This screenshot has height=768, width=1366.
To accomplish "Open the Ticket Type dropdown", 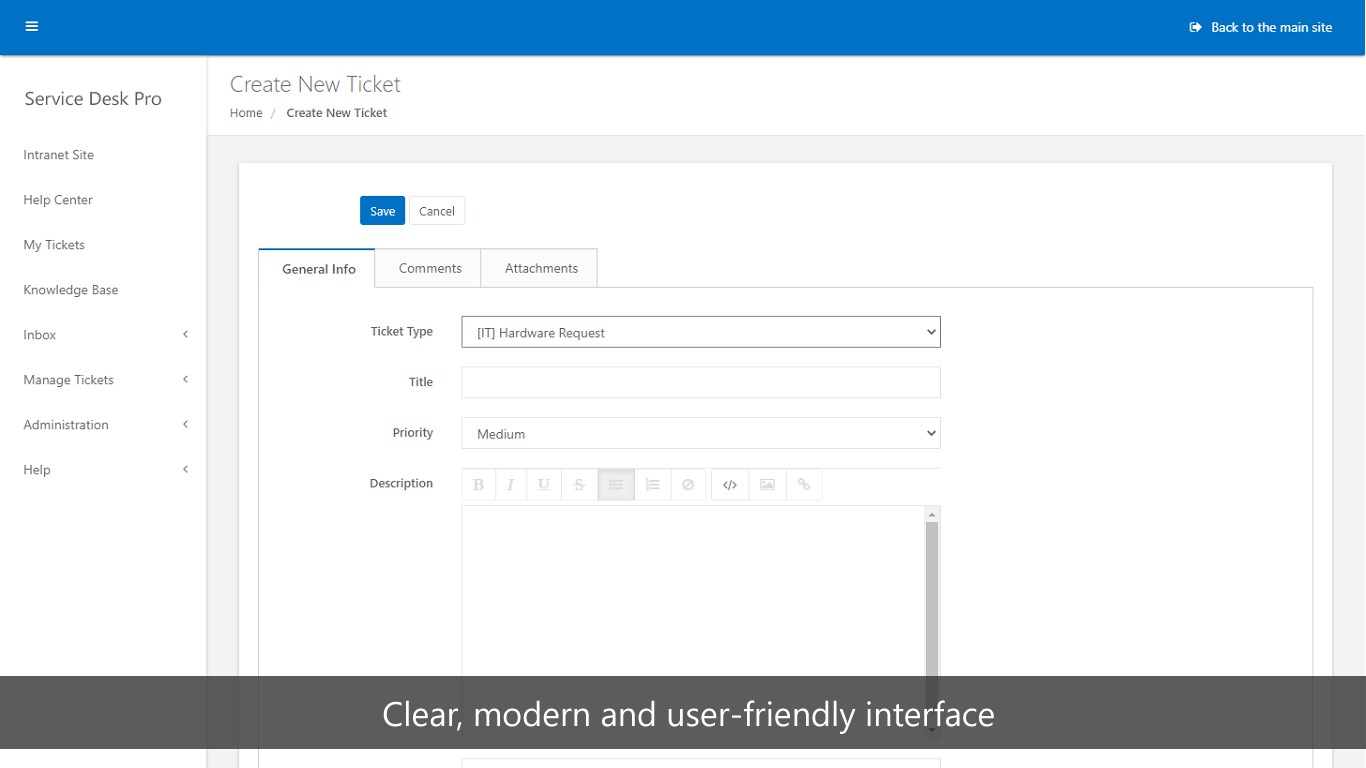I will click(700, 332).
